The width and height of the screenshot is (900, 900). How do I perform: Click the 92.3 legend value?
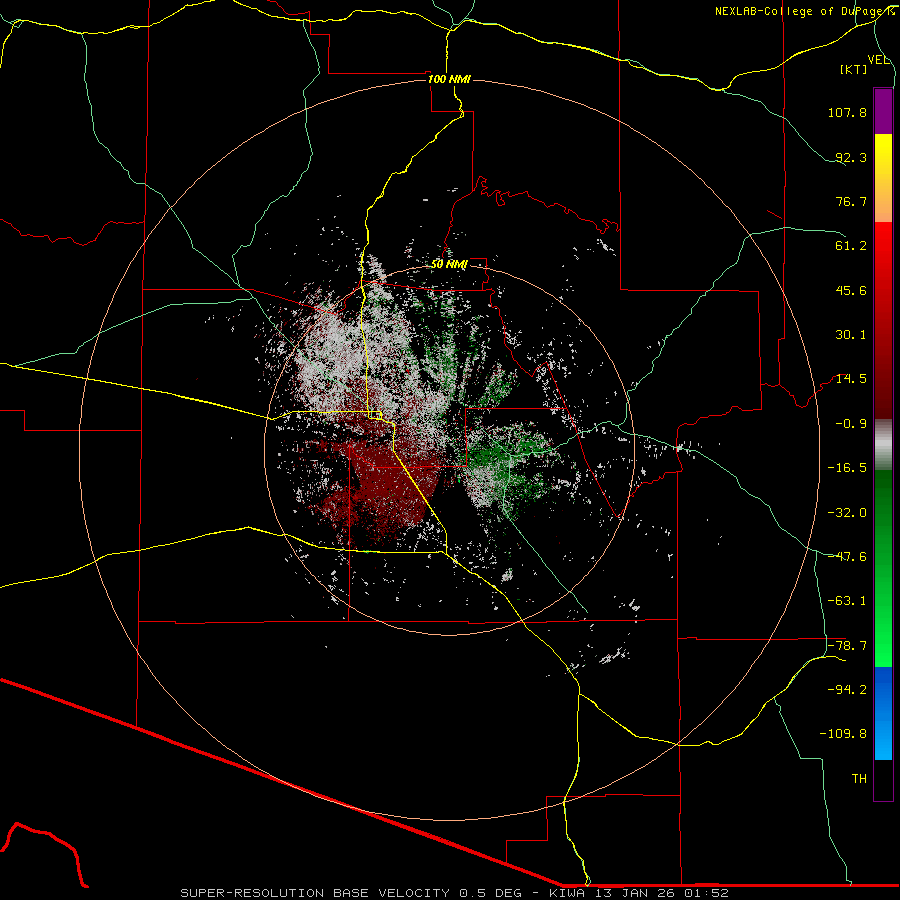[x=851, y=157]
